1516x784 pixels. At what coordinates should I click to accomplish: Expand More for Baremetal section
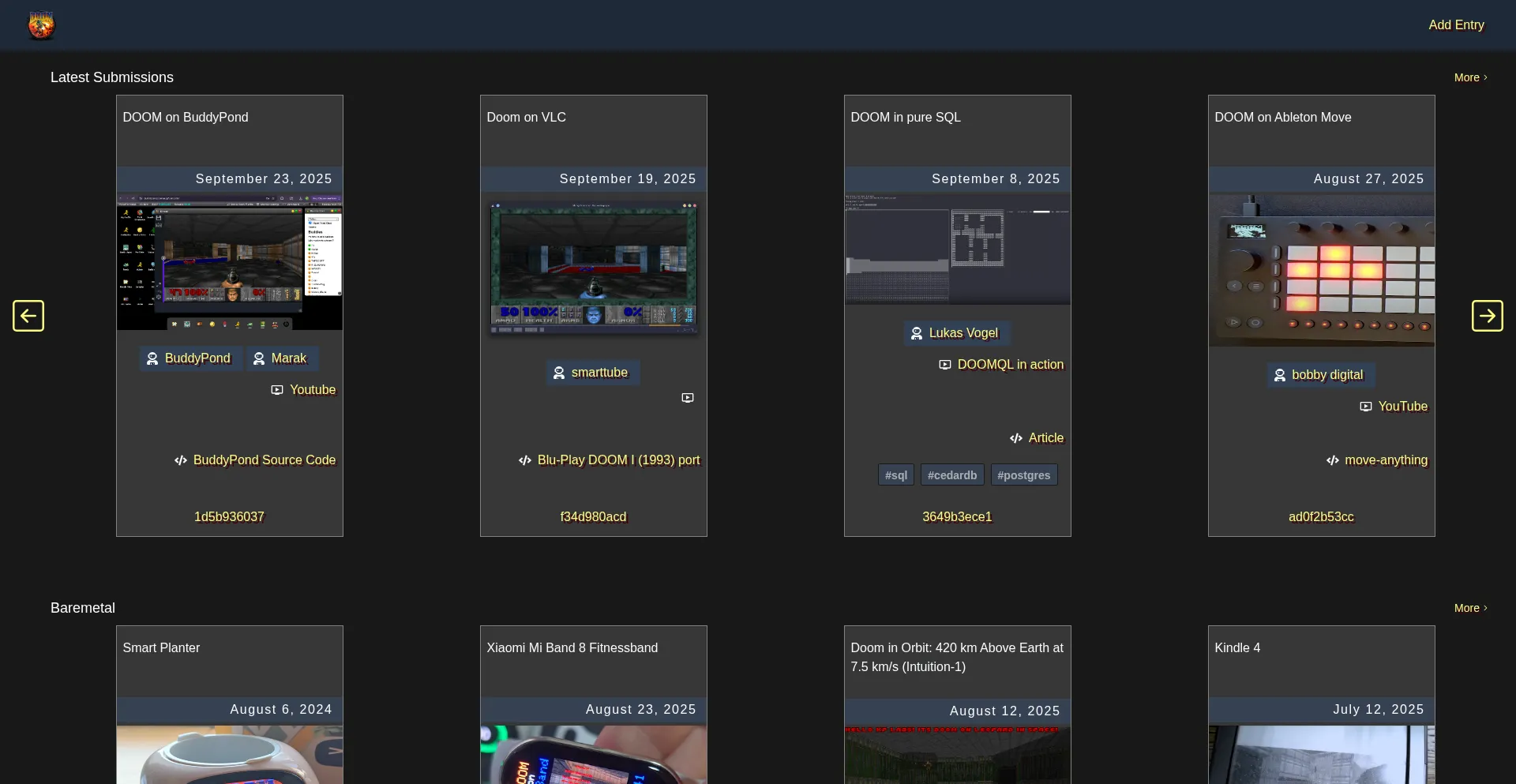point(1470,608)
